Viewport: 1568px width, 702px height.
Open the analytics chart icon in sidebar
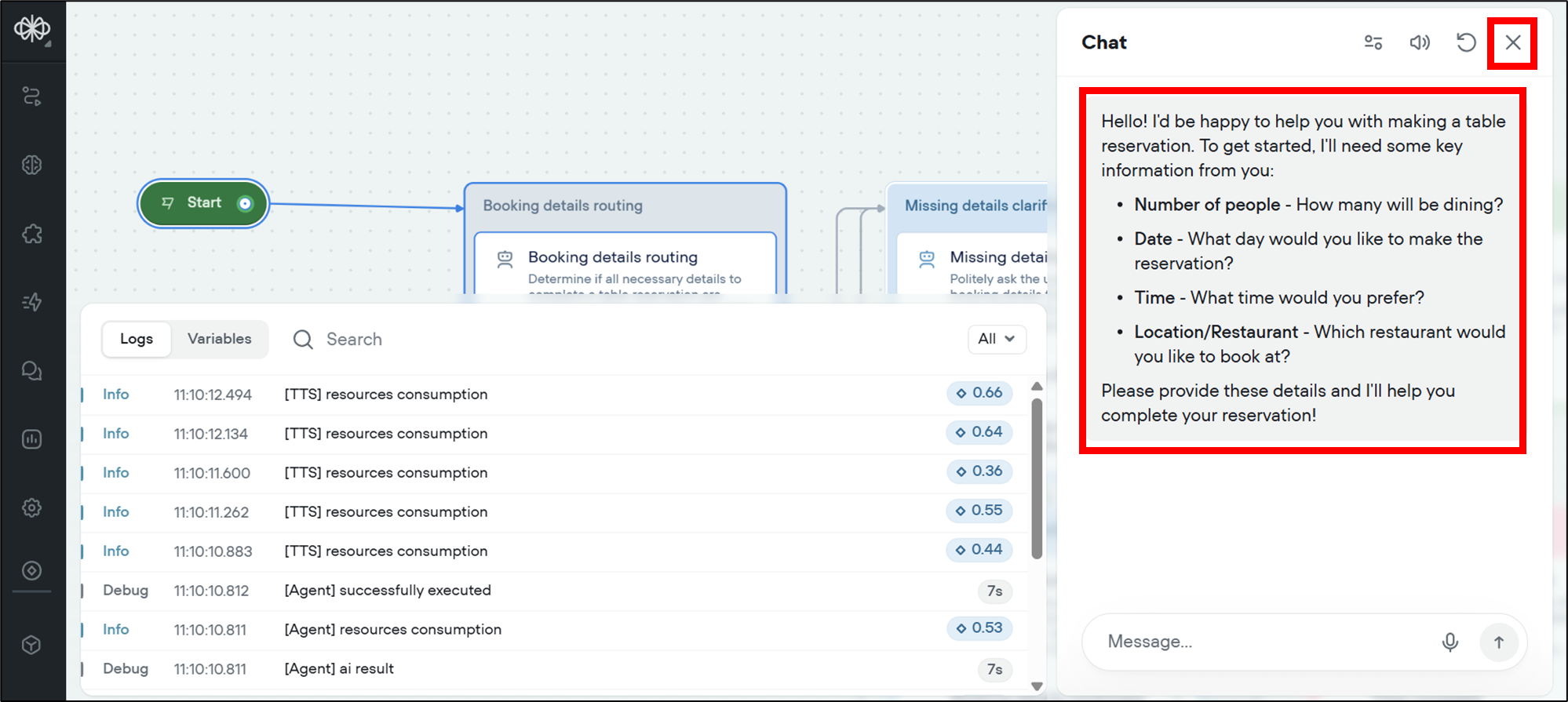32,439
